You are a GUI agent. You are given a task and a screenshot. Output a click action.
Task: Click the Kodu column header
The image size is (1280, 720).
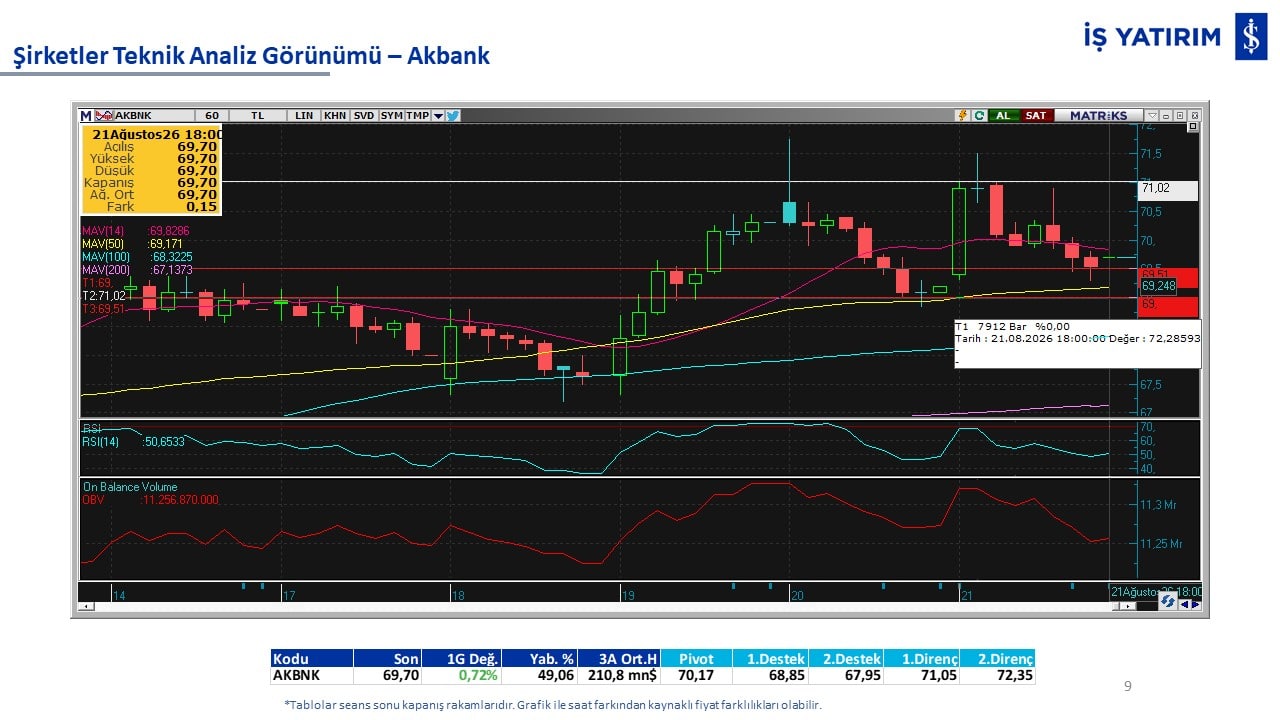tap(312, 659)
